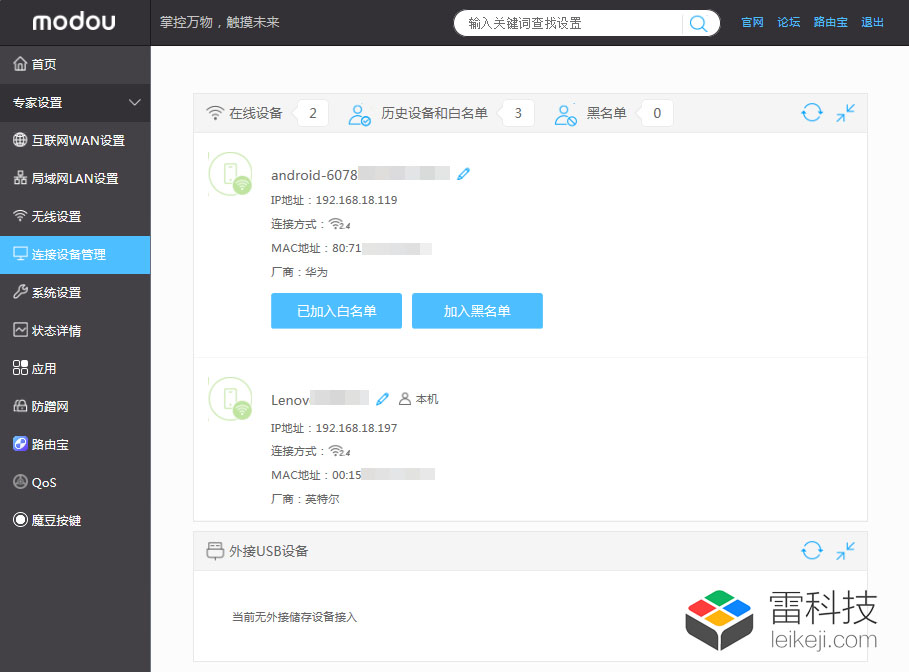
Task: Open 互联网WAN设置 in sidebar
Action: (77, 140)
